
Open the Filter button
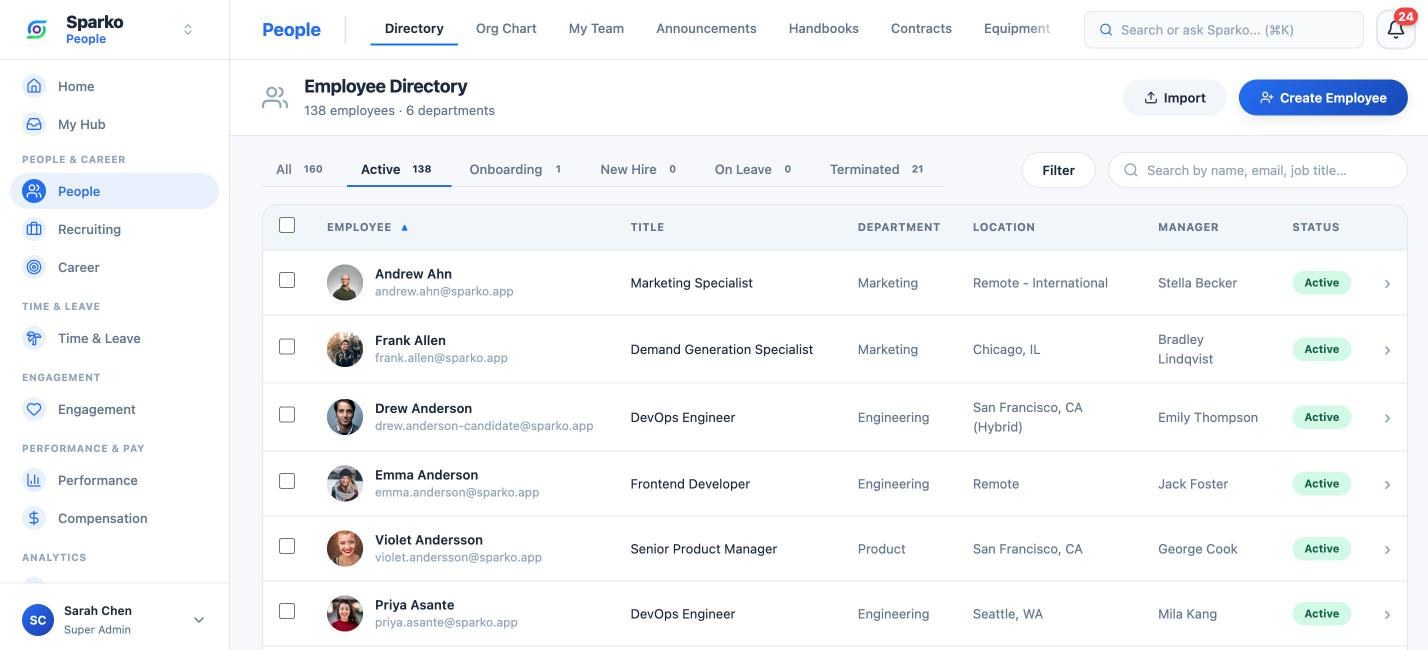1058,170
